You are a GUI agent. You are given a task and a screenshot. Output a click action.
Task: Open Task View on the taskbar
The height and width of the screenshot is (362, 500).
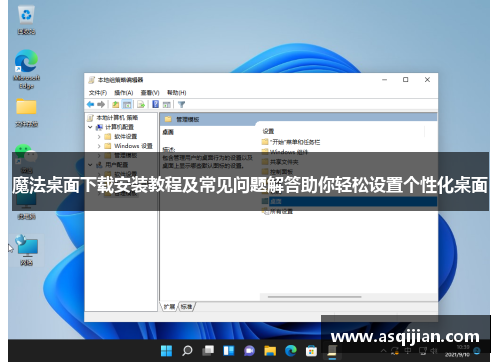[x=208, y=351]
